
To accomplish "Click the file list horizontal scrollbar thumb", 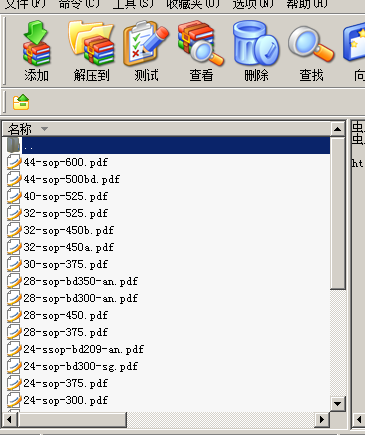I will 72,419.
